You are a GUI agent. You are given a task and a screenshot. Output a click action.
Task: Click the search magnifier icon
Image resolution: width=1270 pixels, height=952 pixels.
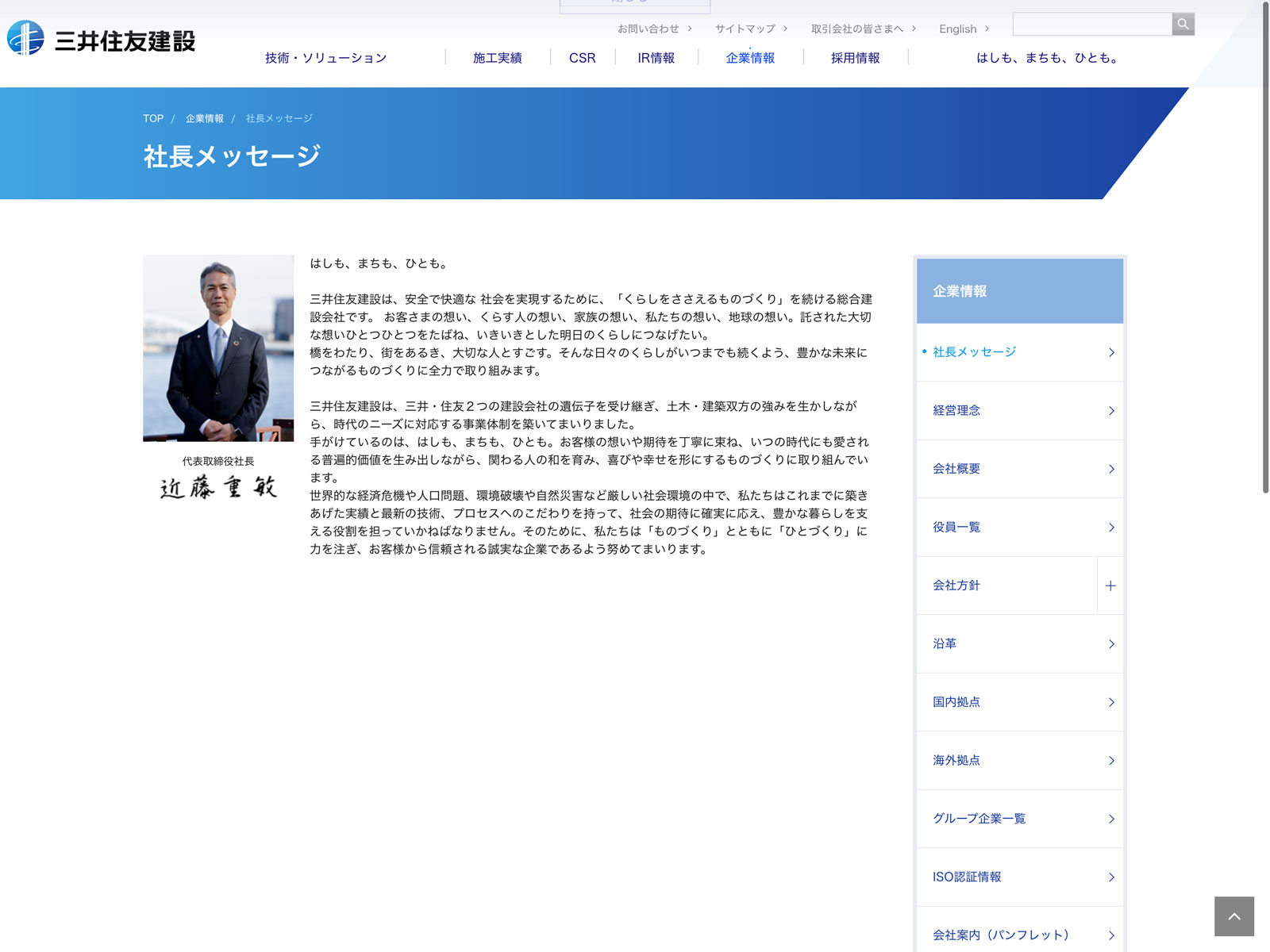point(1183,24)
